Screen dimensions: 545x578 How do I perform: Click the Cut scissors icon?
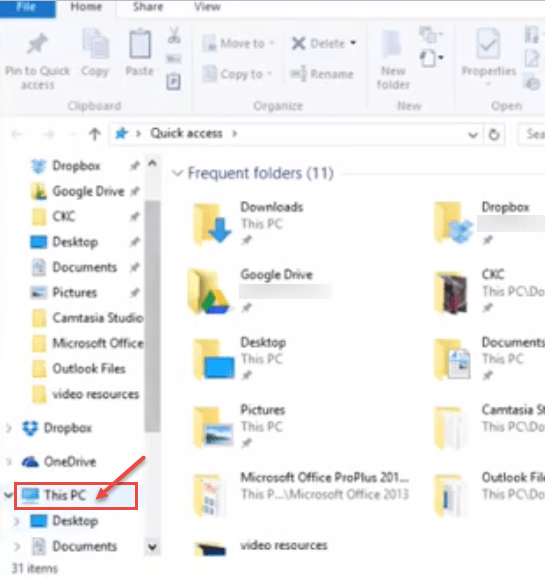coord(174,35)
